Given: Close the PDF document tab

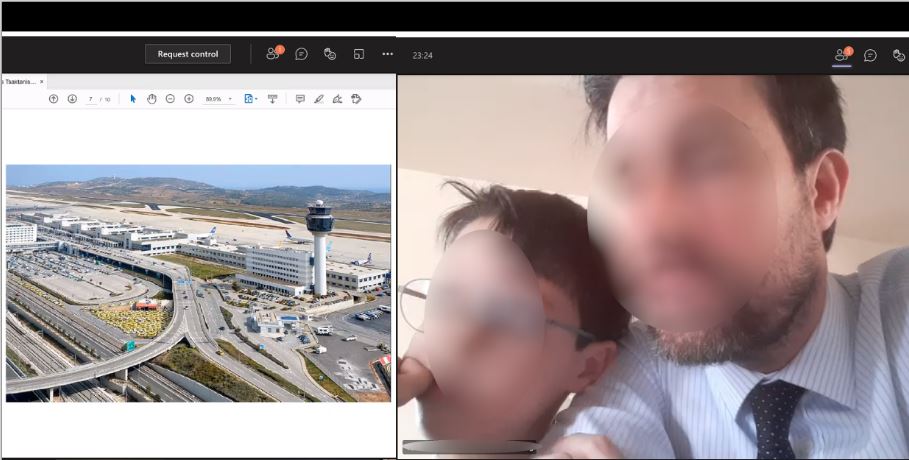Looking at the screenshot, I should pos(42,82).
